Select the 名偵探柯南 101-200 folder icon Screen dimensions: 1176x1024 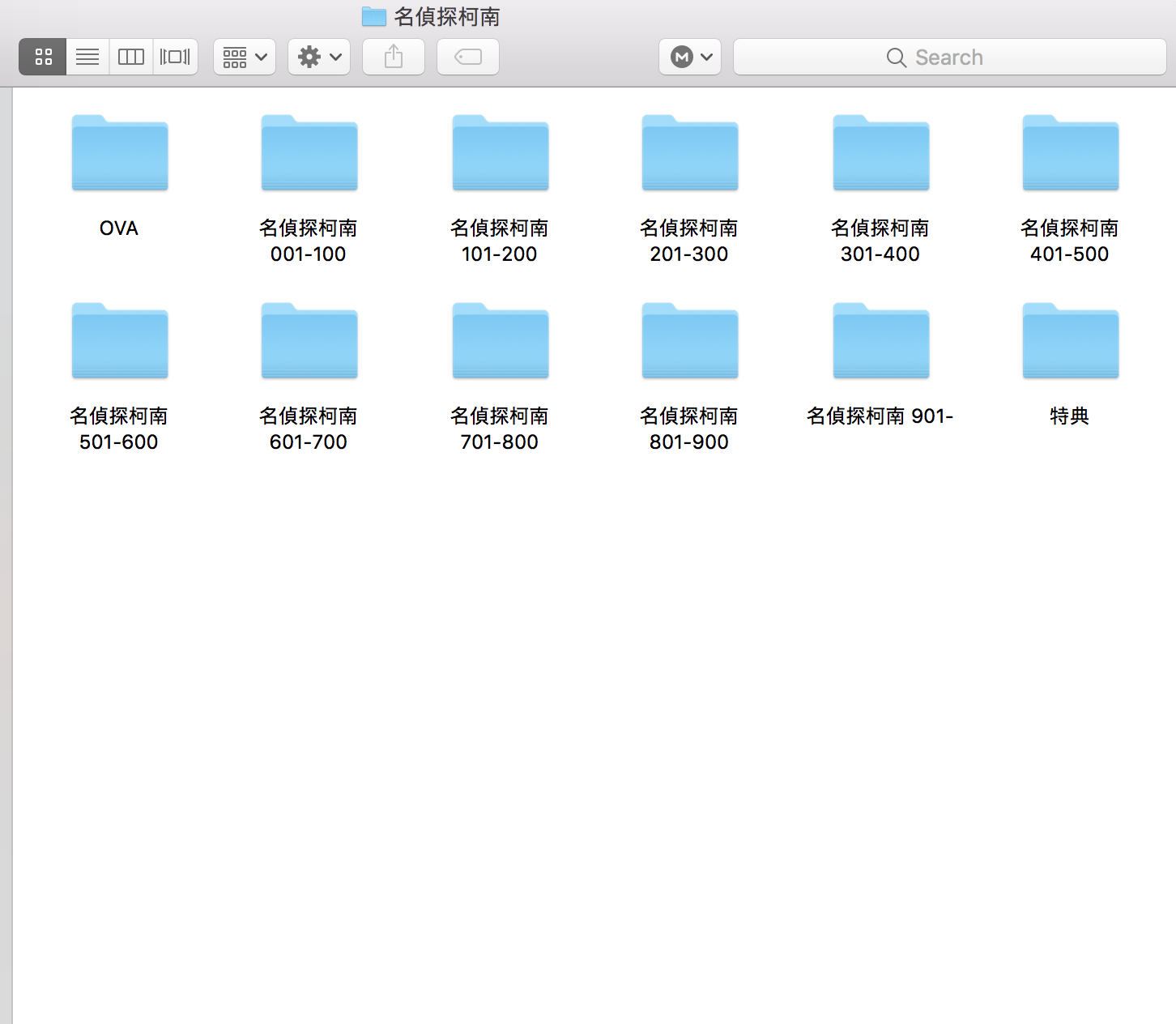501,153
